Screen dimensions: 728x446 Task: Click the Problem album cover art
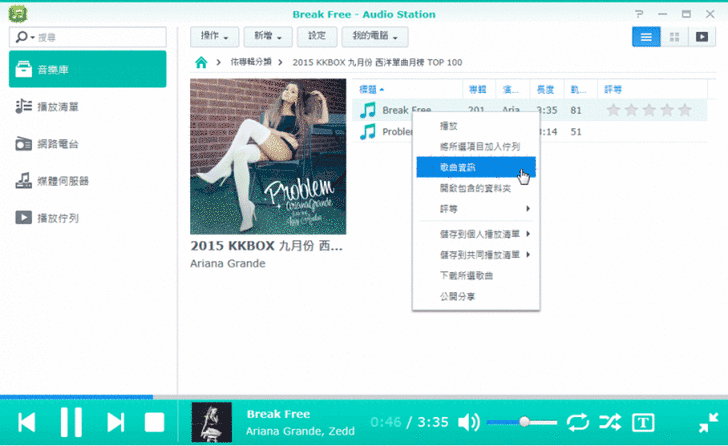(x=268, y=156)
